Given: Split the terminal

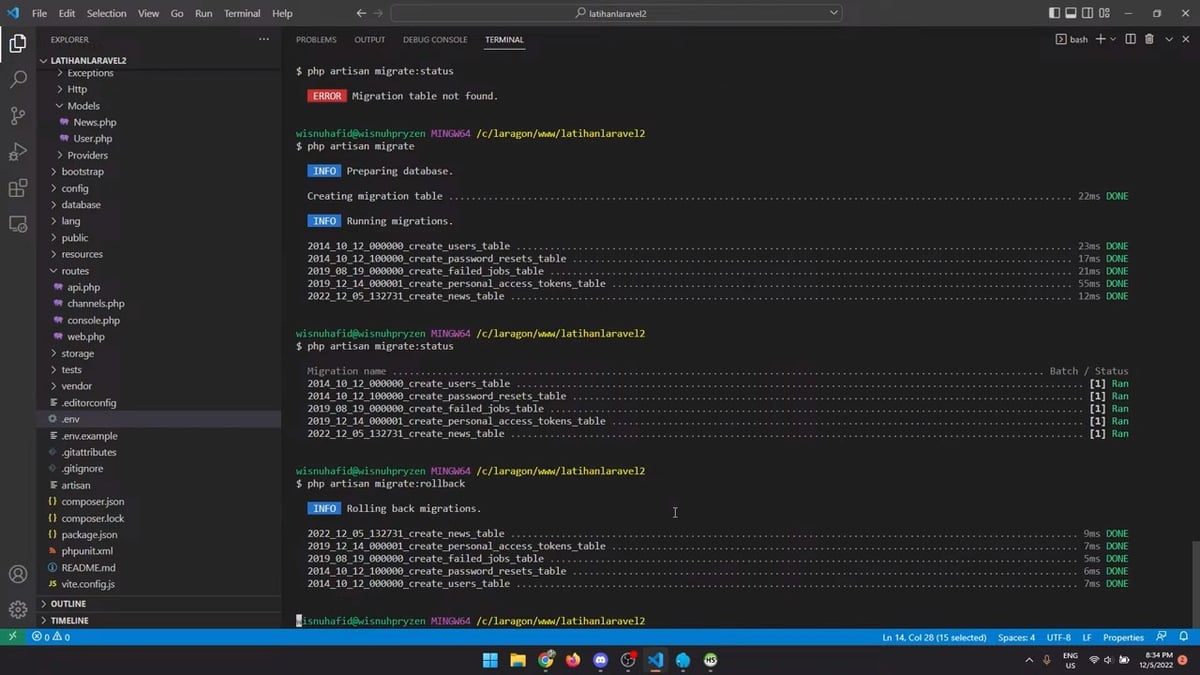Looking at the screenshot, I should (x=1130, y=39).
